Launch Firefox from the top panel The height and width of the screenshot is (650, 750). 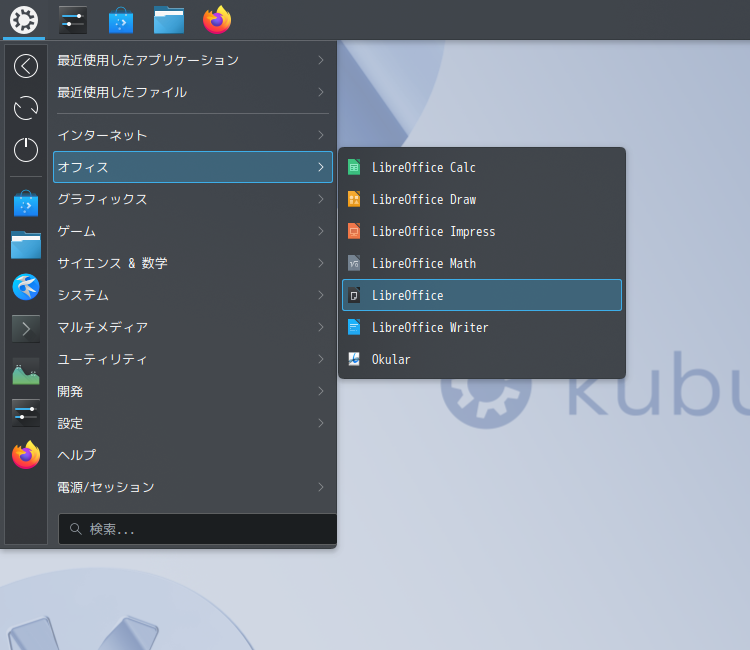217,20
